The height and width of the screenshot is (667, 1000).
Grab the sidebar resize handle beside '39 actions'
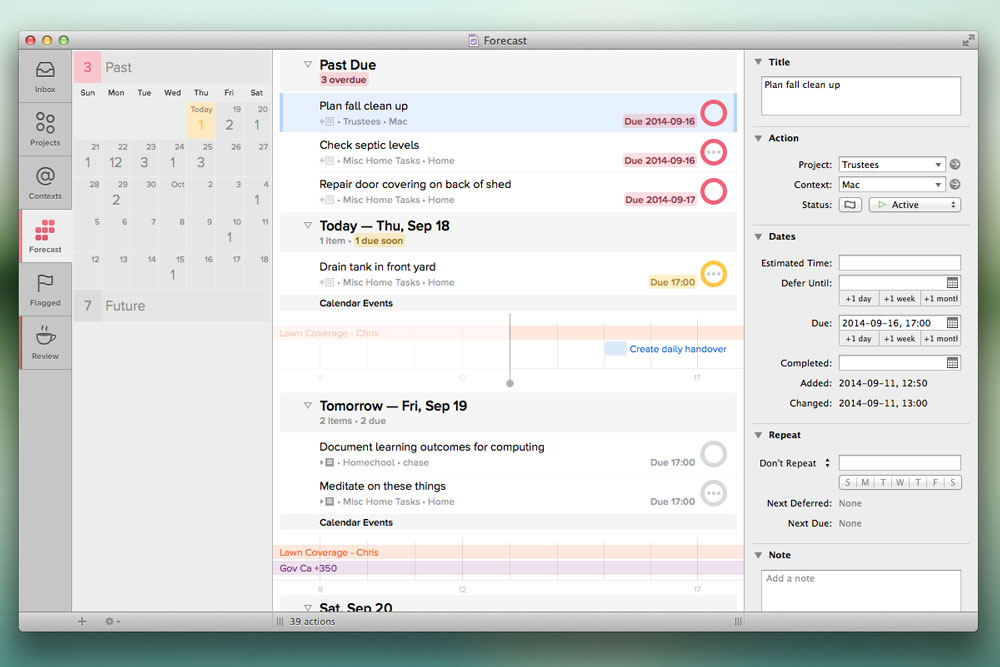pyautogui.click(x=279, y=622)
